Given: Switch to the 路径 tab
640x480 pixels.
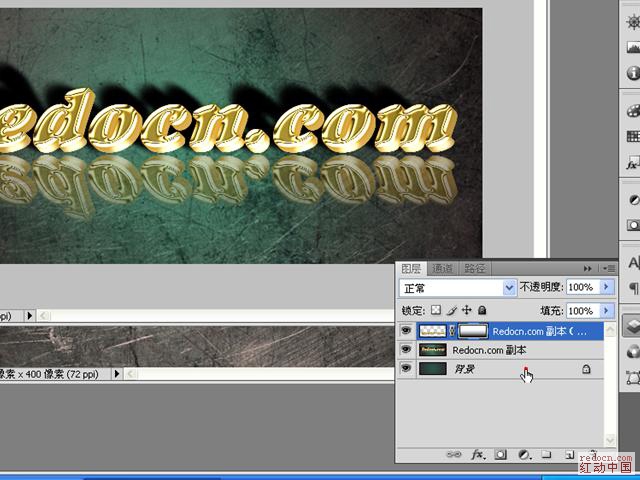Looking at the screenshot, I should tap(475, 268).
